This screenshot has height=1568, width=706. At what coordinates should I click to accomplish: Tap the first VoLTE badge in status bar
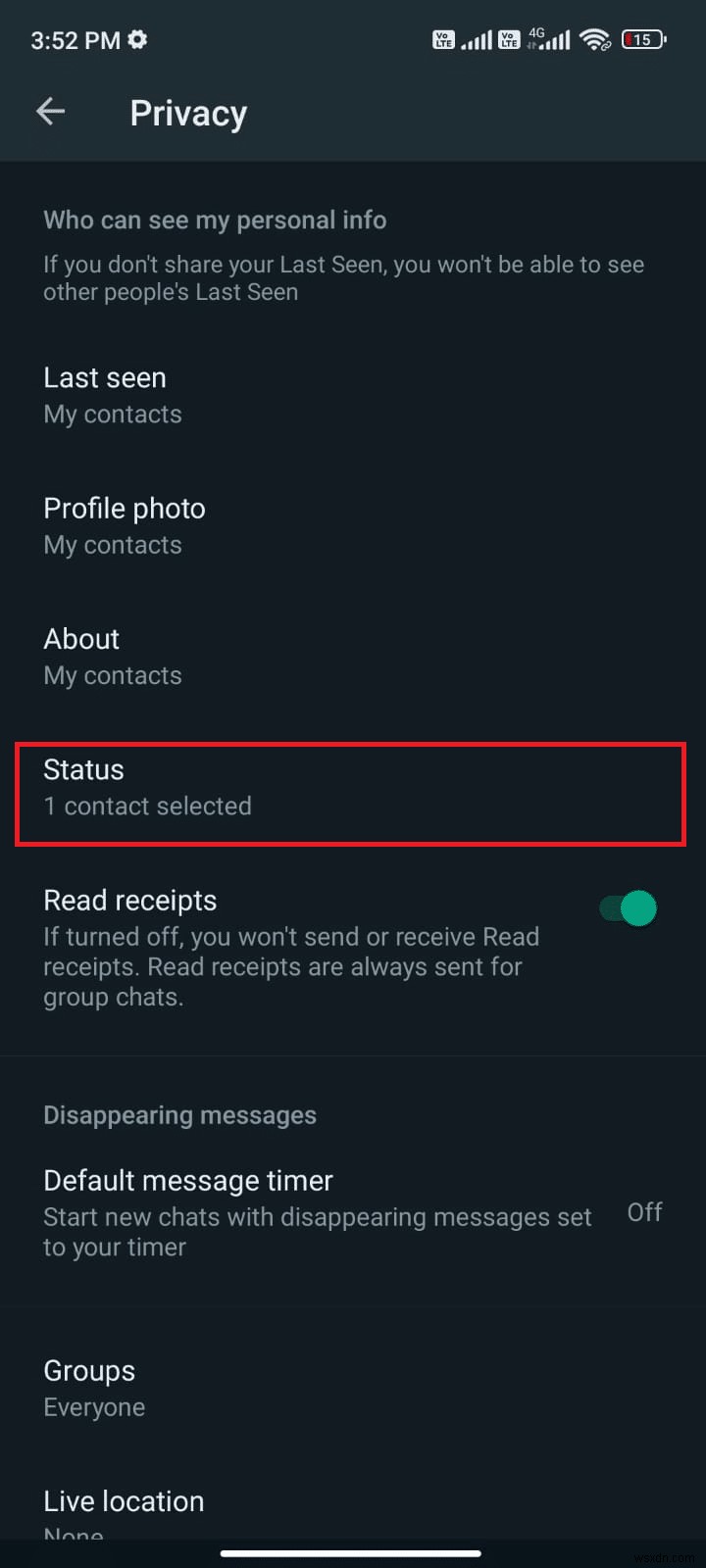[x=443, y=39]
